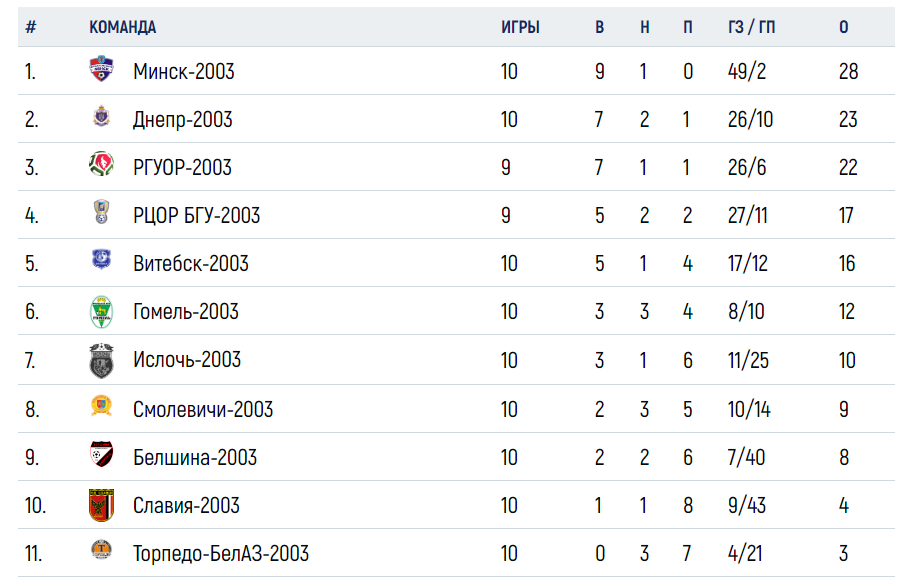Open the Минск-2003 team name link

(x=184, y=71)
